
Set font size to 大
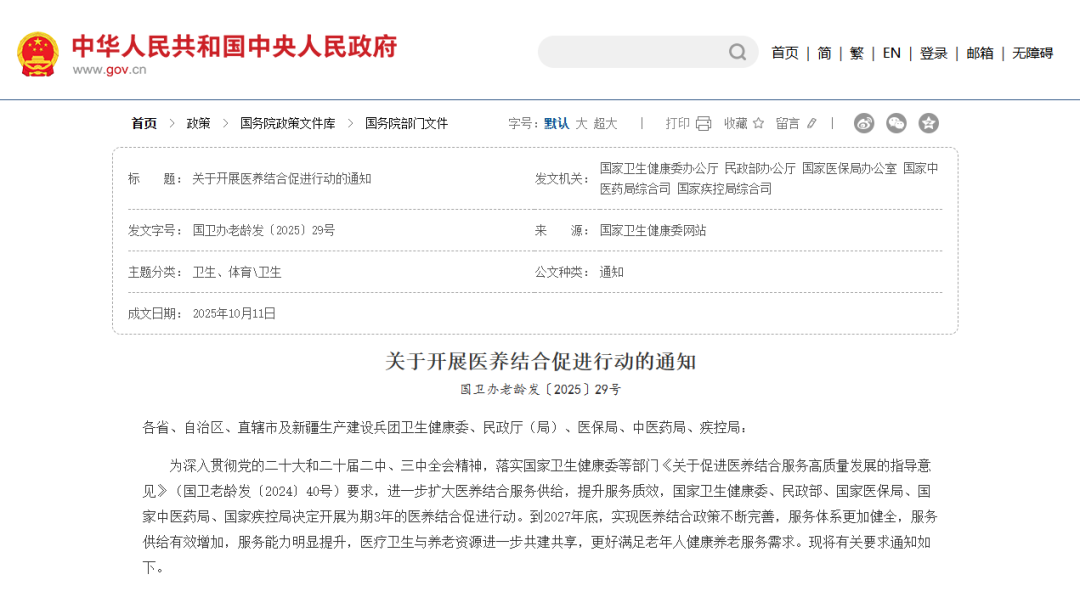[x=581, y=123]
